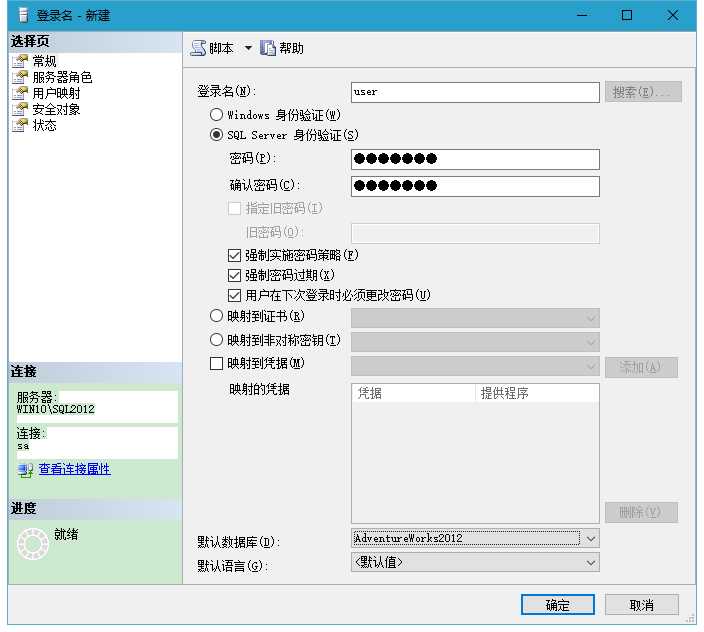Select 映射到证书 radio option
Screen dimensions: 704x632
[216, 316]
